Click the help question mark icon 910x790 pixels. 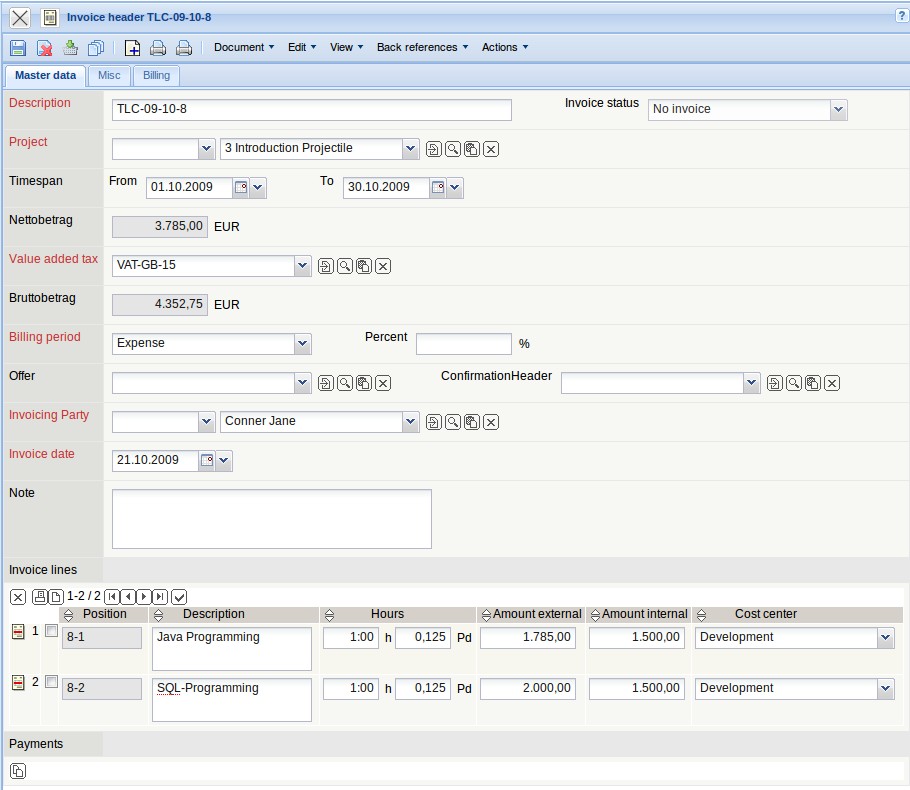coord(902,16)
